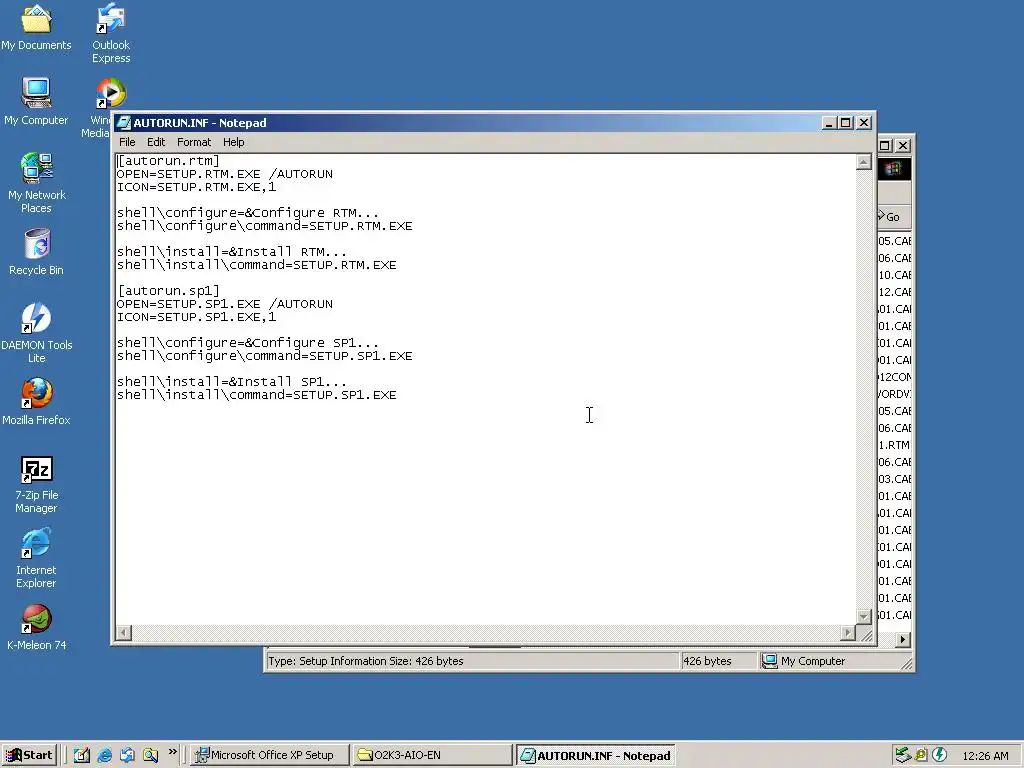Click the search folder quick launch icon
Screen dimensions: 1024x768
[x=151, y=755]
